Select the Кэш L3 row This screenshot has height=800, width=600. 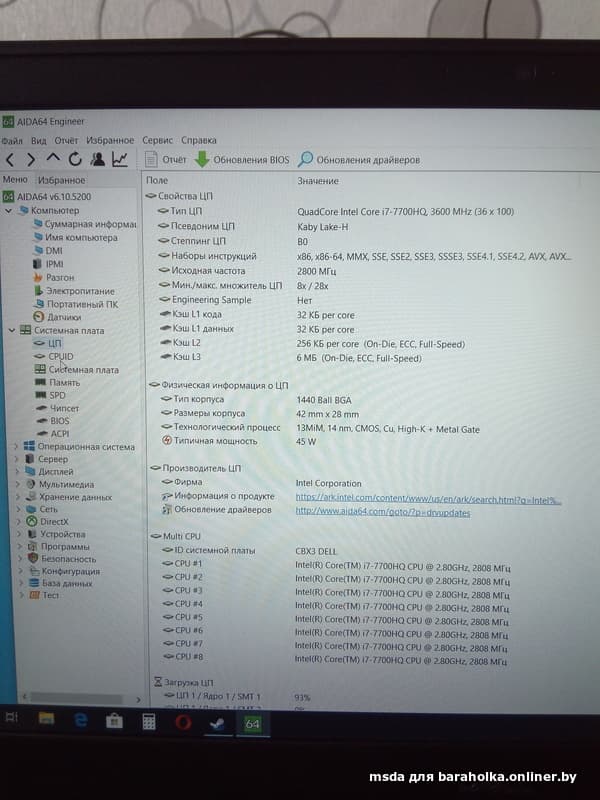coord(291,358)
